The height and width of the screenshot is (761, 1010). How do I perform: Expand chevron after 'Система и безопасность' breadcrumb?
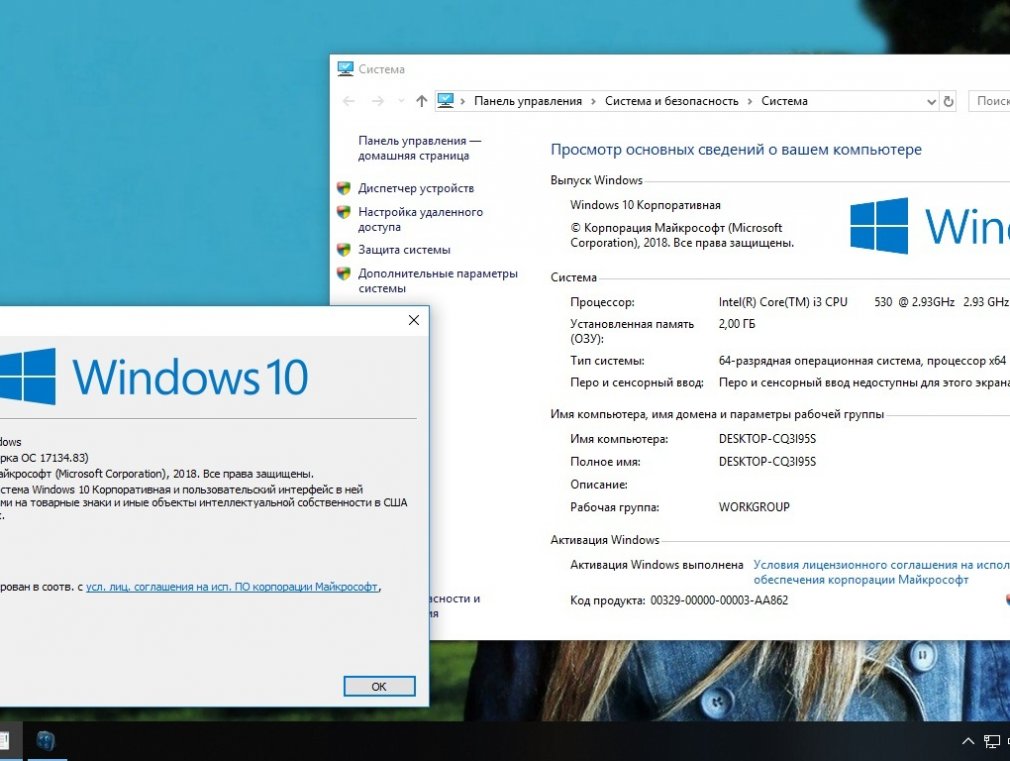coord(749,101)
